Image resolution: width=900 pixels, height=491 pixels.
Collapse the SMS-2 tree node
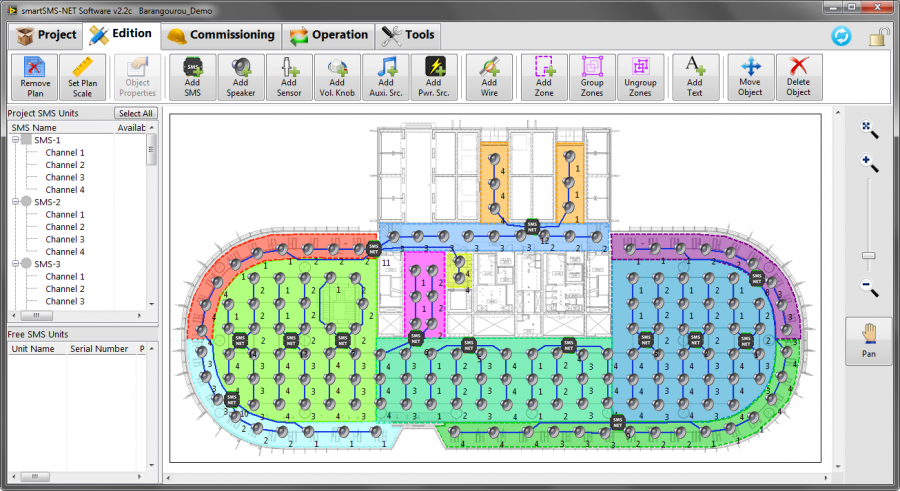point(15,202)
